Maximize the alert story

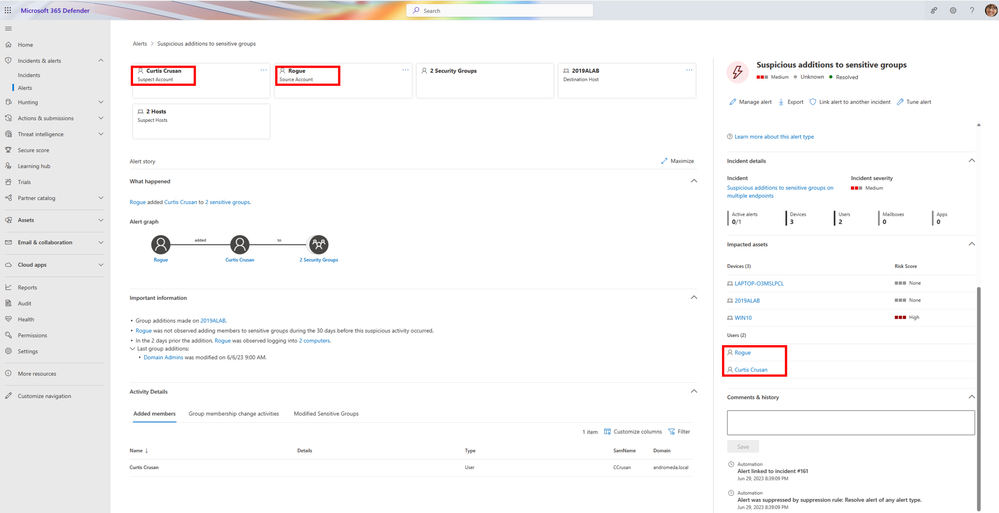coord(677,161)
